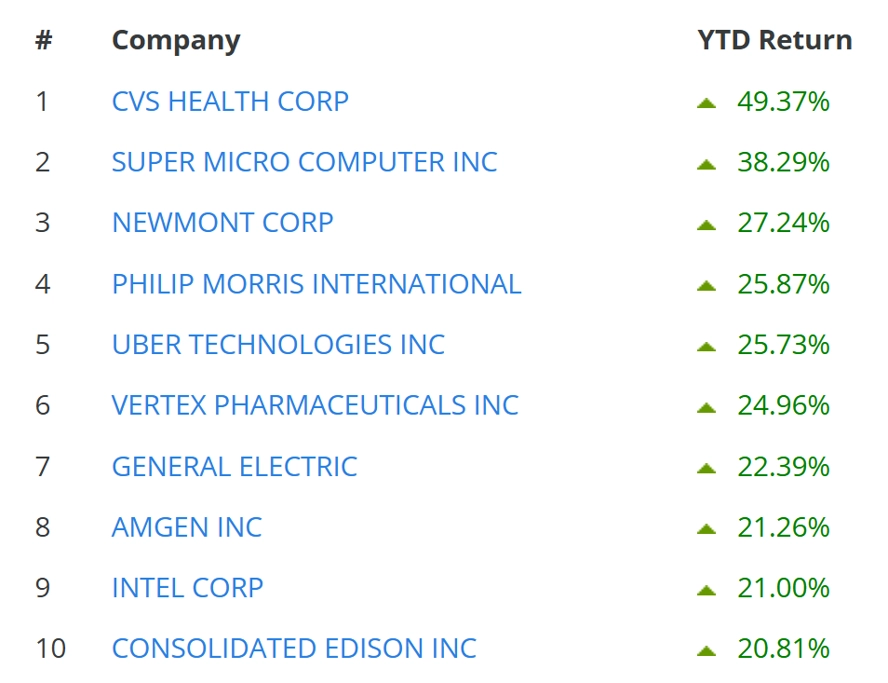
Task: Click the Company column header
Action: click(176, 41)
